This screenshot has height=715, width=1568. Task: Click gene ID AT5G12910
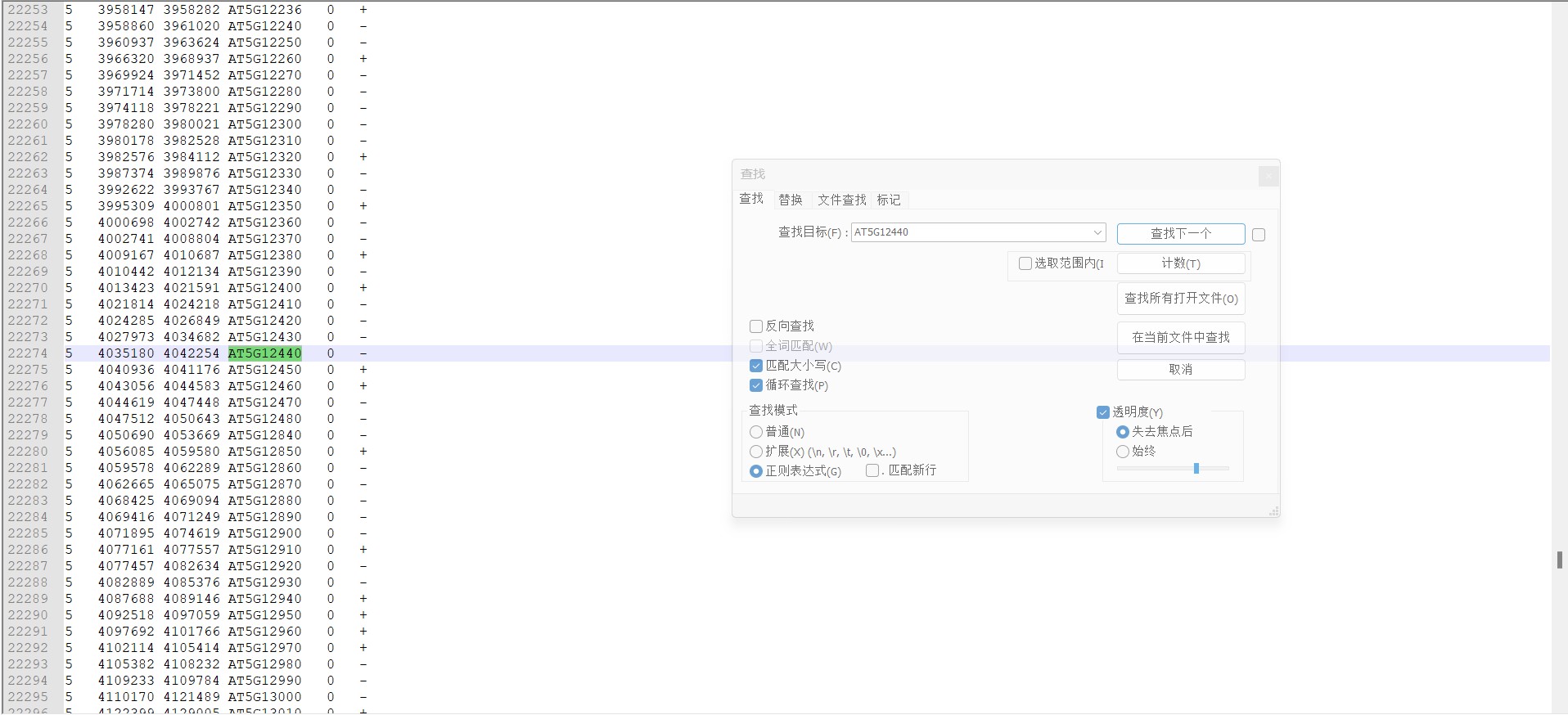[264, 550]
